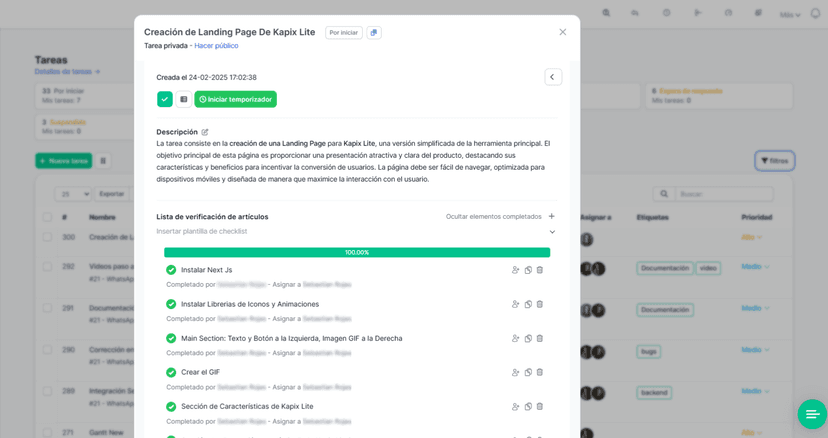Open the 25 rows-per-page dropdown
Screen dimensions: 828x438
[73, 194]
